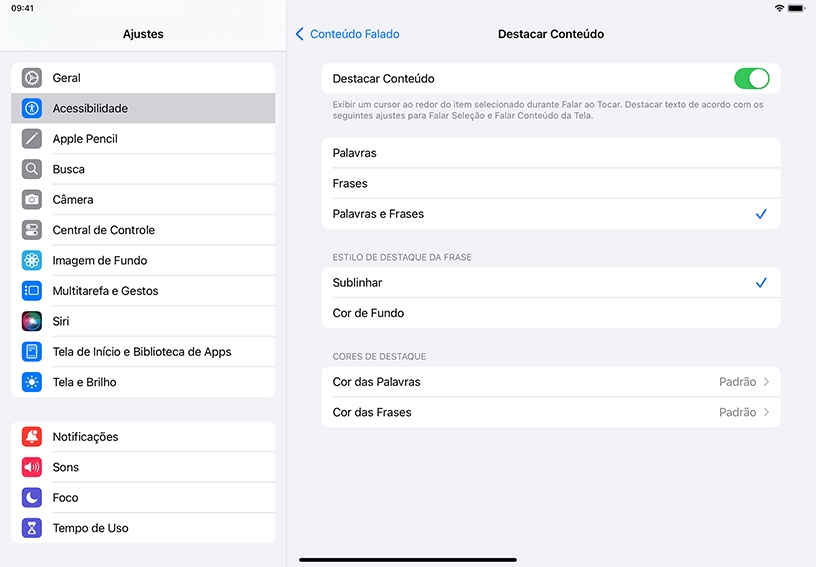Open Câmera settings label
The height and width of the screenshot is (567, 816).
coord(73,200)
